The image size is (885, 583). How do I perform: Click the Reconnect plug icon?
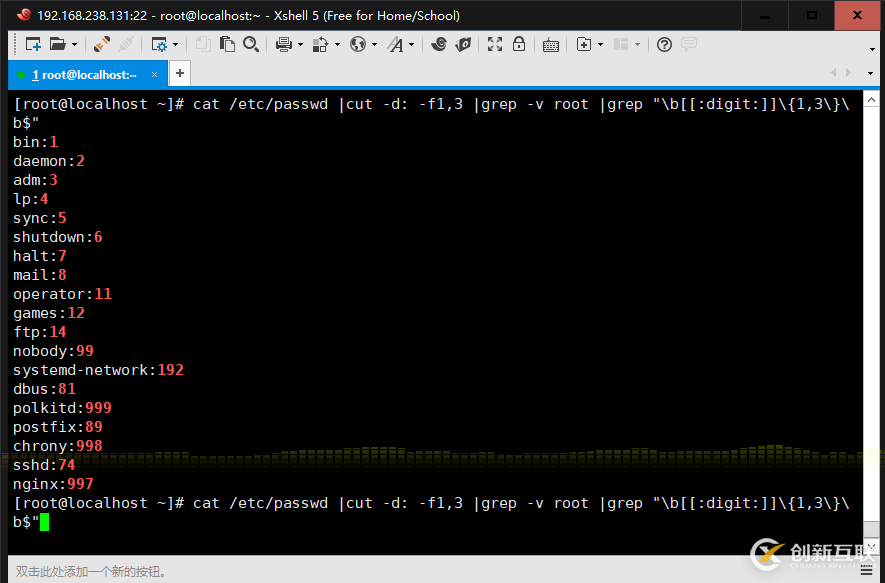coord(102,44)
